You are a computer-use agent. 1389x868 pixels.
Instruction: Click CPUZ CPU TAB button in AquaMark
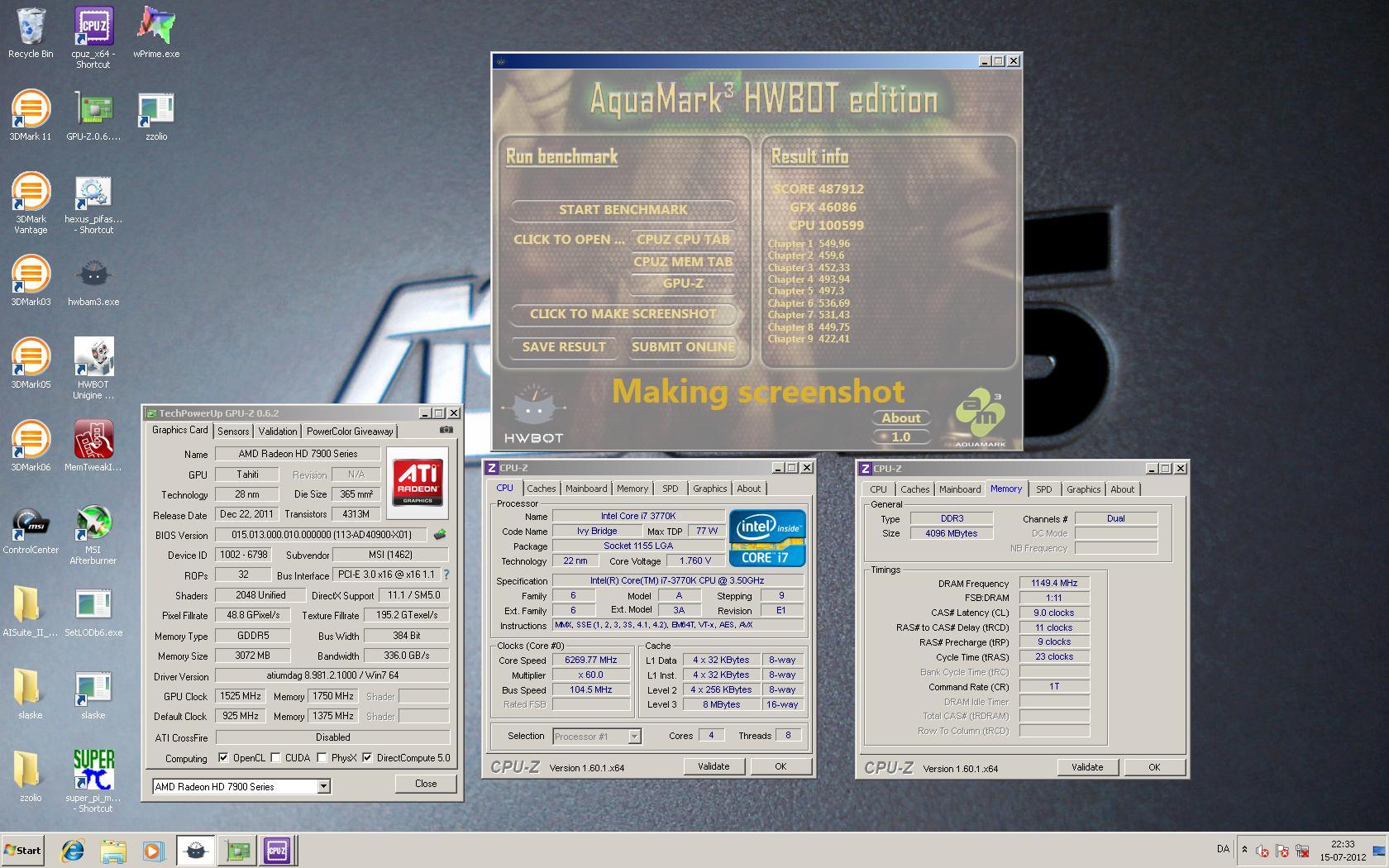[683, 240]
